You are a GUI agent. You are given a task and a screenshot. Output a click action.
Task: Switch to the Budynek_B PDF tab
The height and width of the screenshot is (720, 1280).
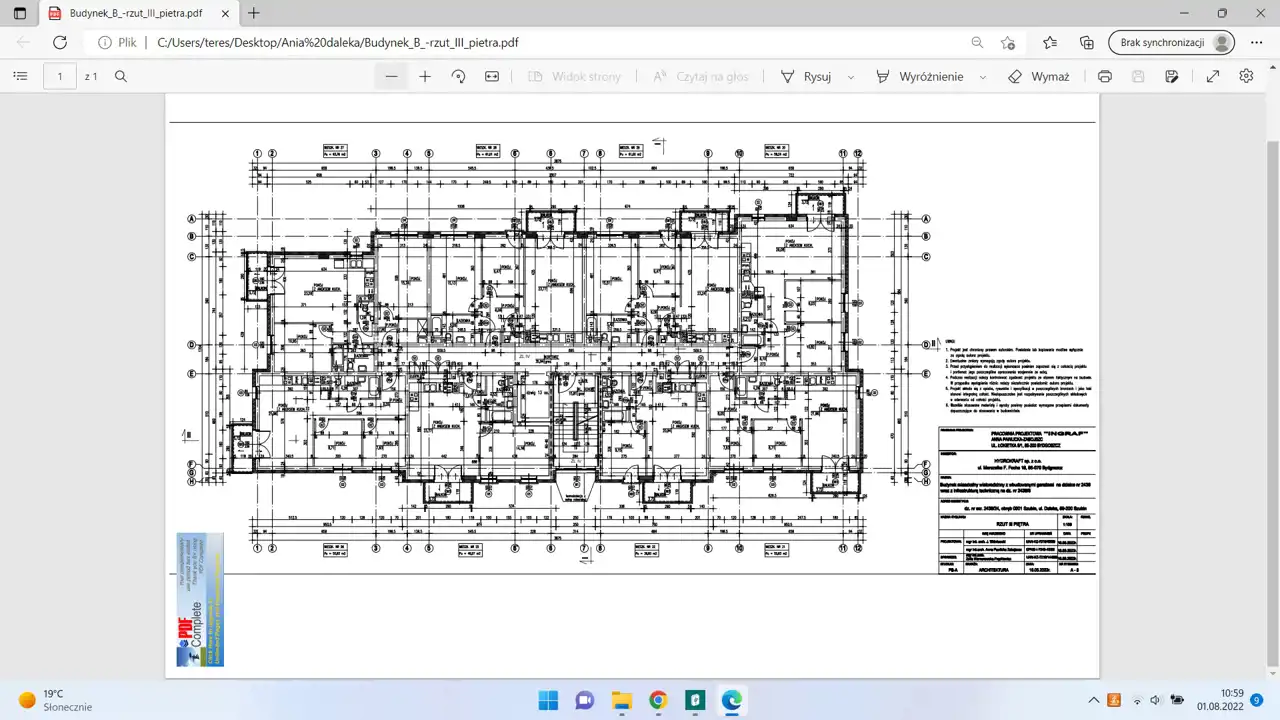point(138,13)
